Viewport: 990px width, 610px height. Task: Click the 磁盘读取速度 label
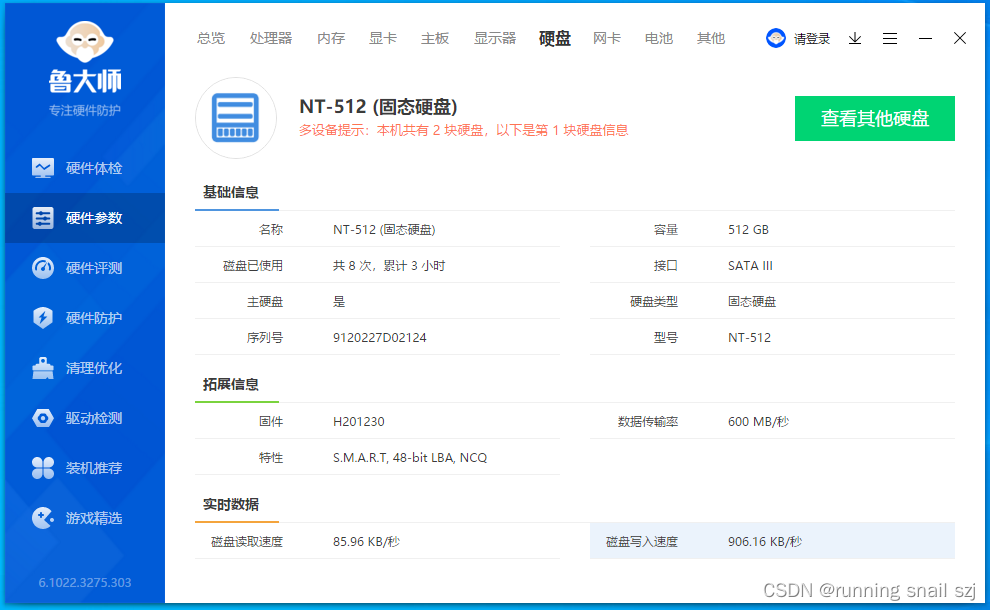(x=247, y=542)
